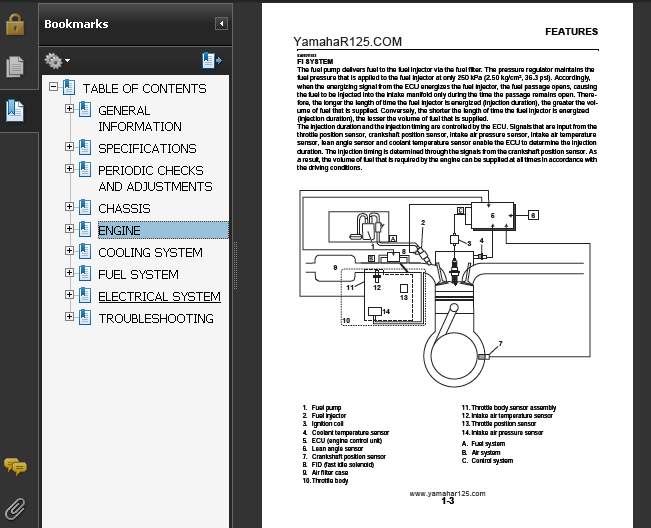
Task: Expand the GENERAL INFORMATION bookmark
Action: [70, 109]
